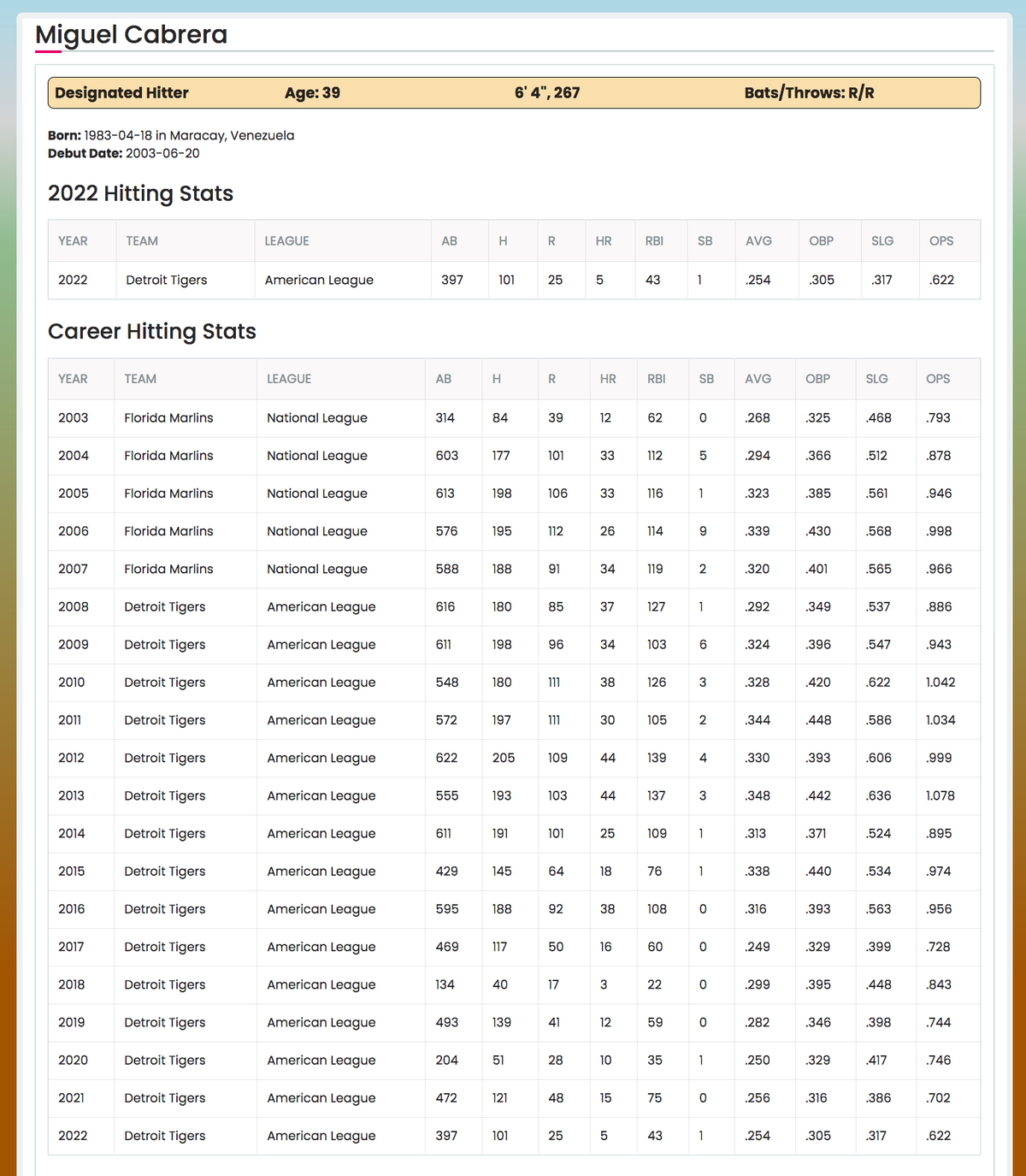Viewport: 1026px width, 1176px height.
Task: Click the Age: 39 text in banner
Action: coord(312,93)
